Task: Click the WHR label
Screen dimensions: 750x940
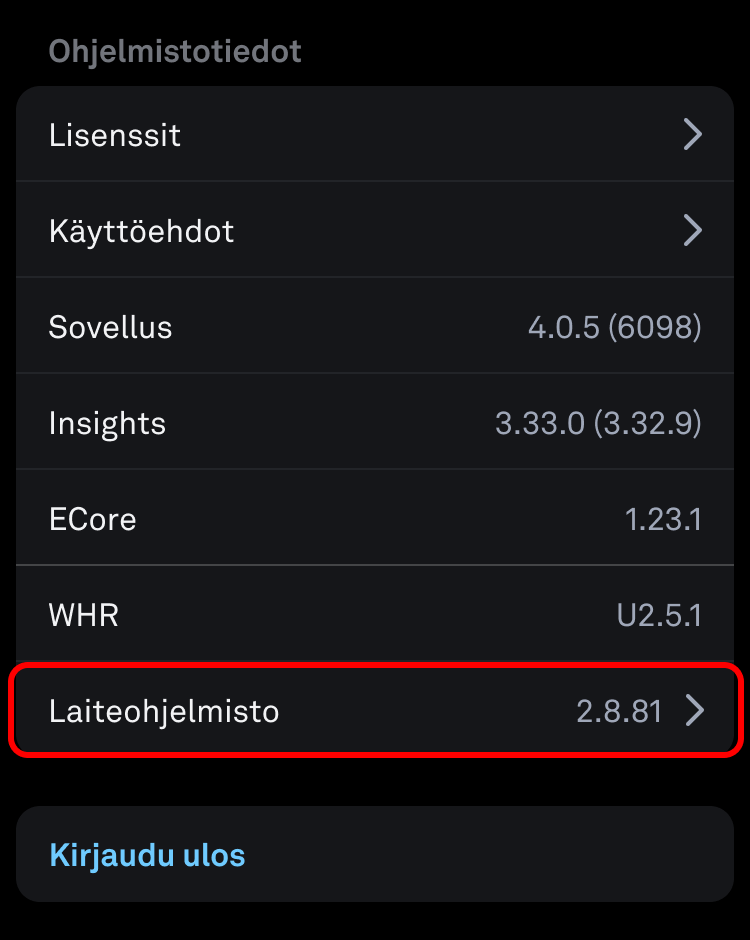Action: point(84,615)
